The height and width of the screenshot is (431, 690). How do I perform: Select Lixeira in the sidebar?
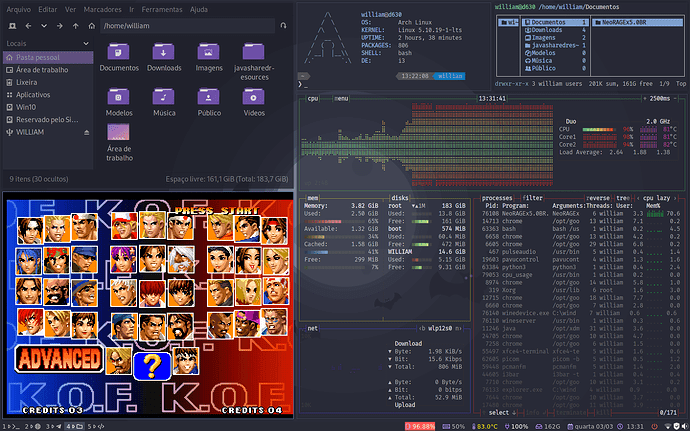click(x=48, y=82)
